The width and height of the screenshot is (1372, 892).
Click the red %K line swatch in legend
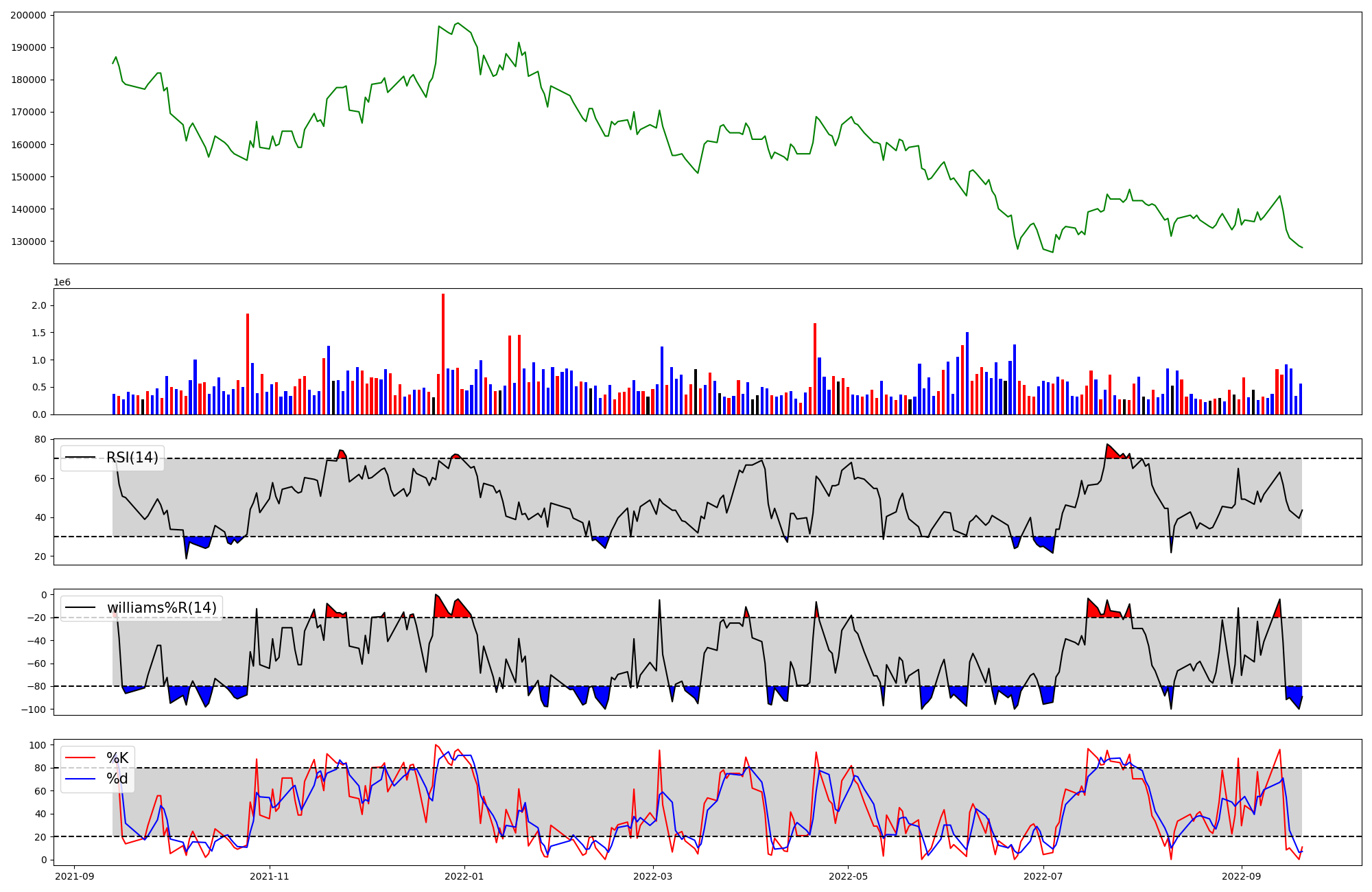coord(80,758)
